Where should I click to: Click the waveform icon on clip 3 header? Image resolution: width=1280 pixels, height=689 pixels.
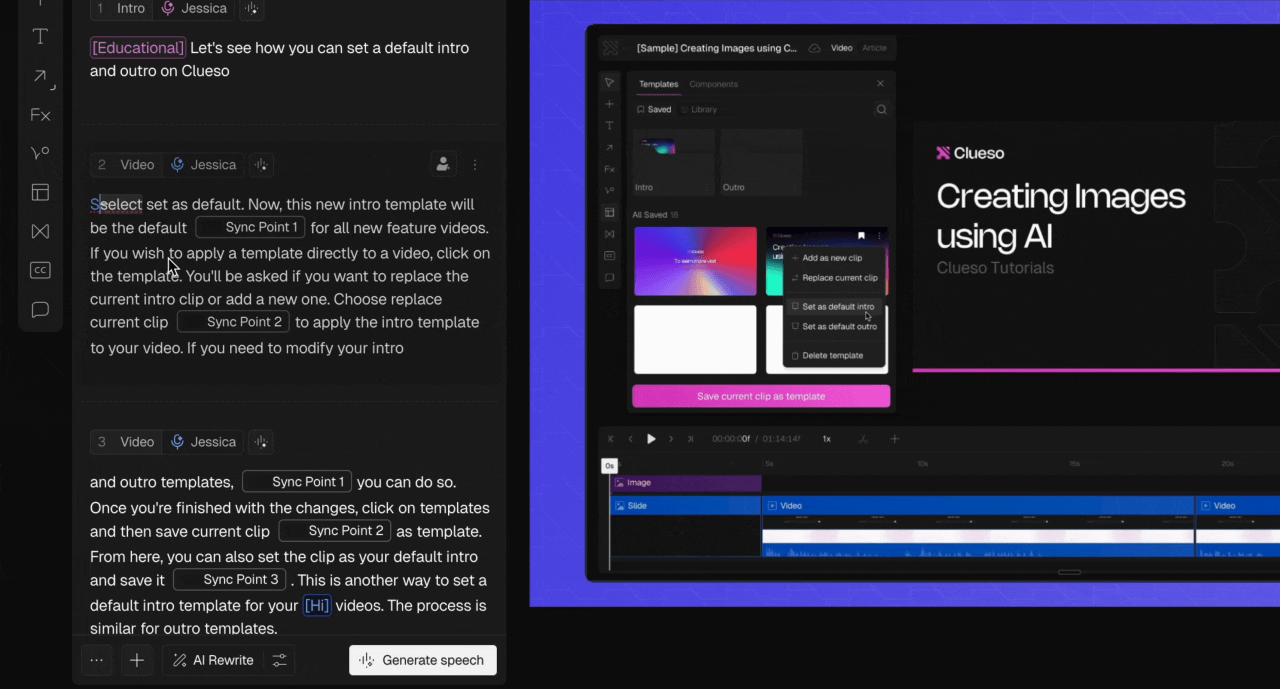[x=259, y=442]
